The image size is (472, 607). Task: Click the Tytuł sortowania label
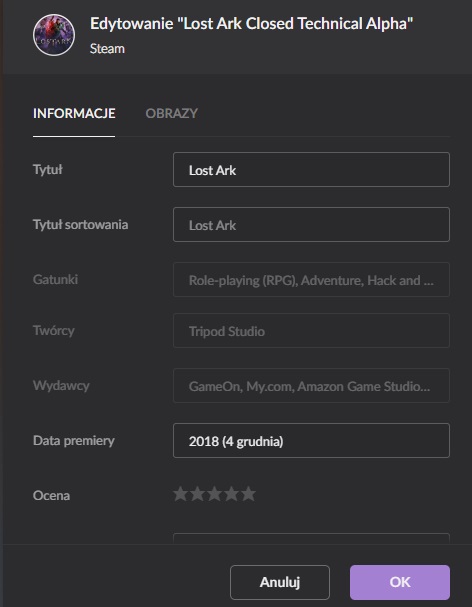click(81, 225)
